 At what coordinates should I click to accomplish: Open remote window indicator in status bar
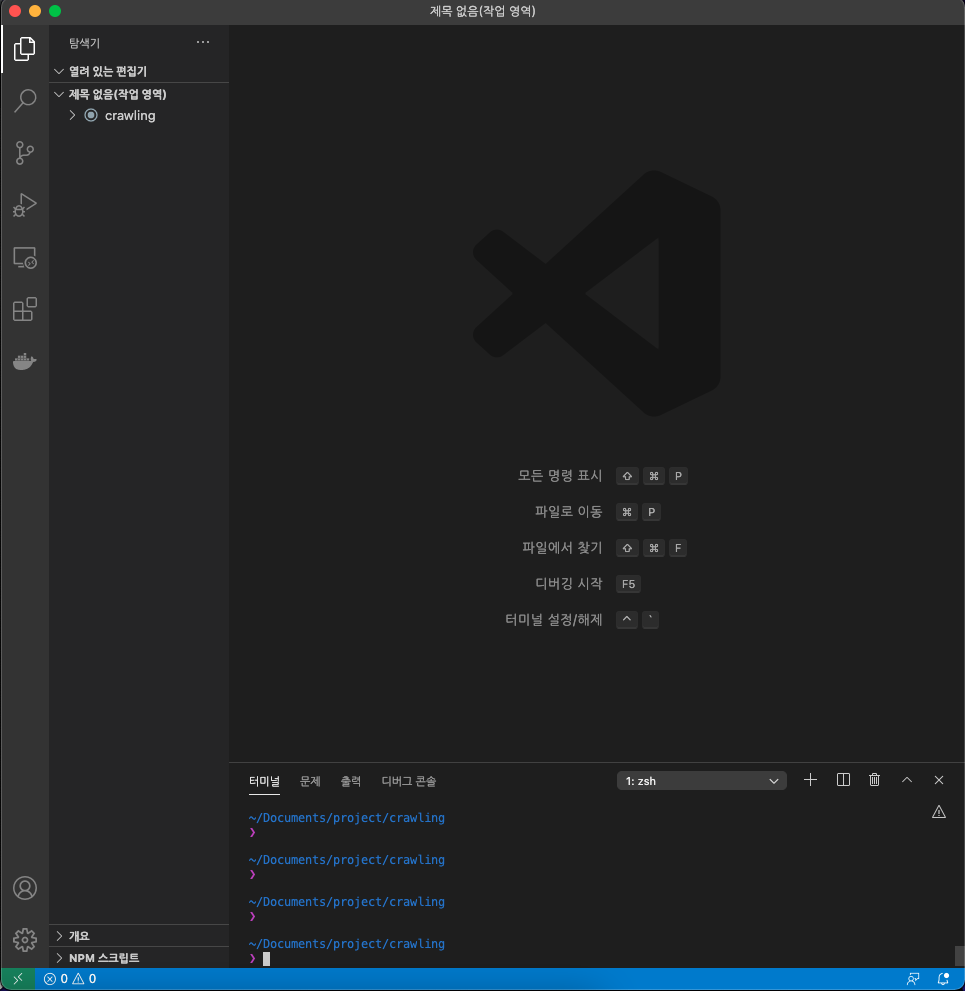(18, 979)
